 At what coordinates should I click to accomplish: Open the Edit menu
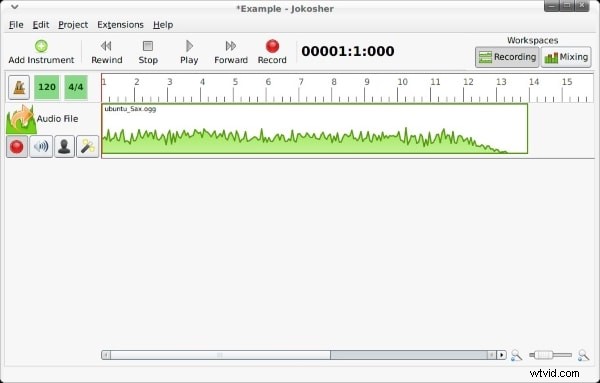pos(41,25)
